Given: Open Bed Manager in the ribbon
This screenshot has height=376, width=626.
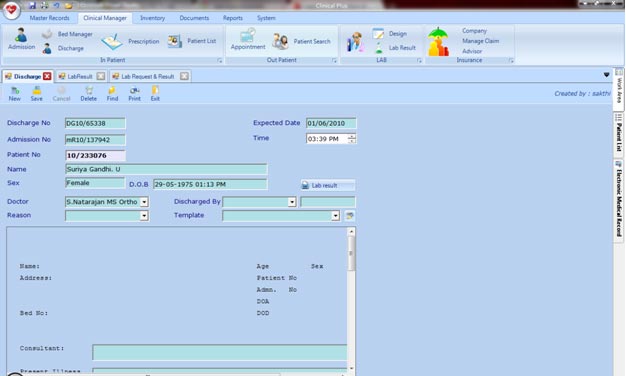Looking at the screenshot, I should [x=67, y=34].
